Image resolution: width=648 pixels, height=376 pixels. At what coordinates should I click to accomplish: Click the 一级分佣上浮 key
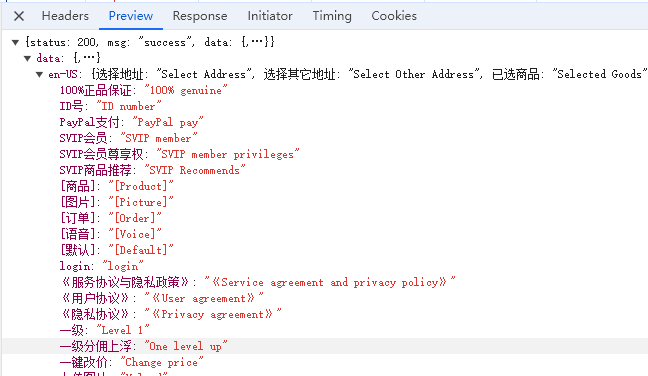click(95, 346)
